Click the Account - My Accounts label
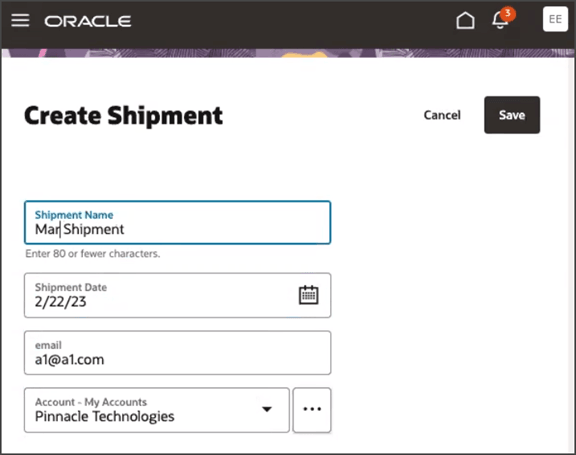This screenshot has height=455, width=576. click(91, 402)
